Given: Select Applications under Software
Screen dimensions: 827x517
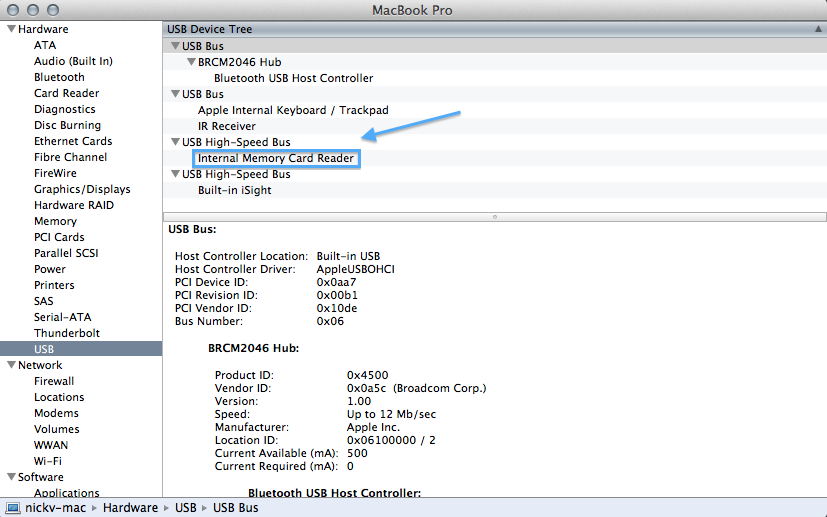Looking at the screenshot, I should point(66,493).
